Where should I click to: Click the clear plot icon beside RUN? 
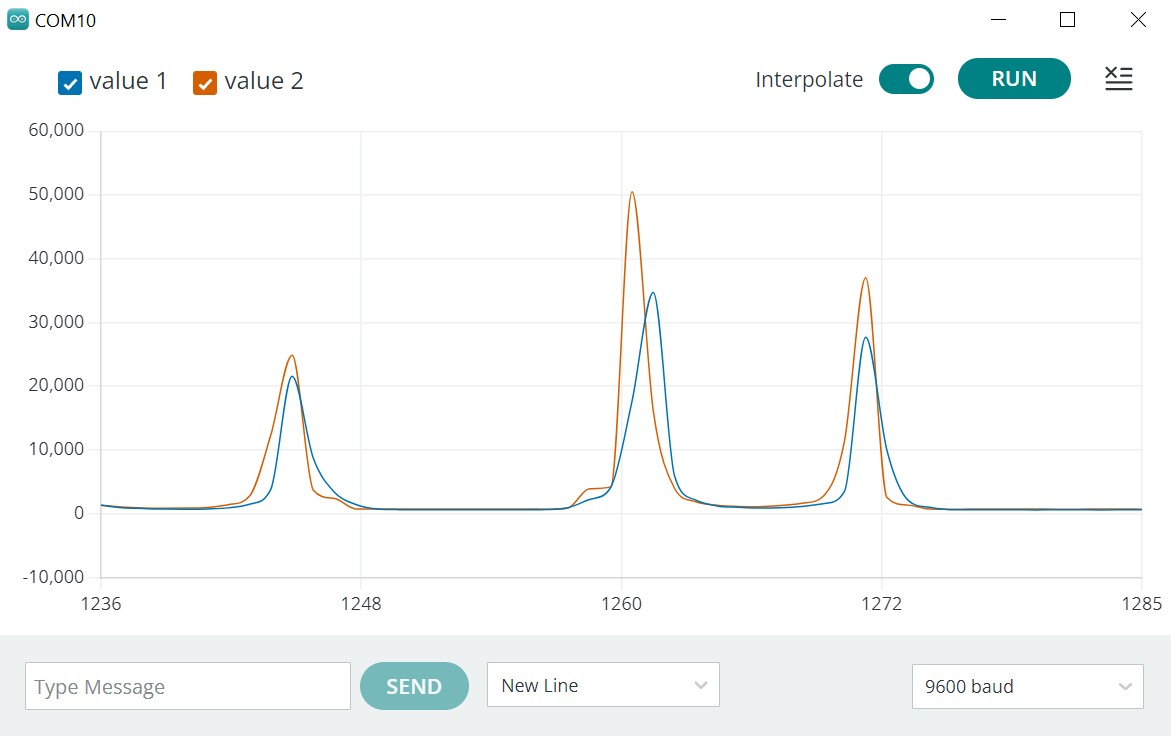pos(1118,79)
